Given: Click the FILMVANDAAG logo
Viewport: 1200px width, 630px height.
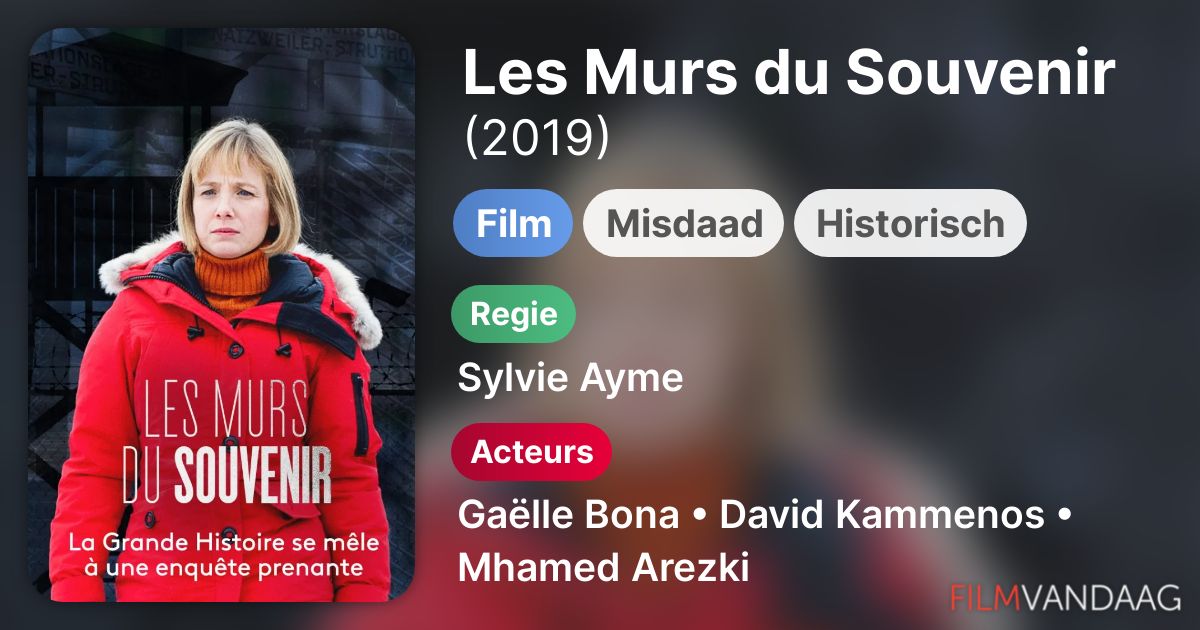Looking at the screenshot, I should tap(1065, 597).
